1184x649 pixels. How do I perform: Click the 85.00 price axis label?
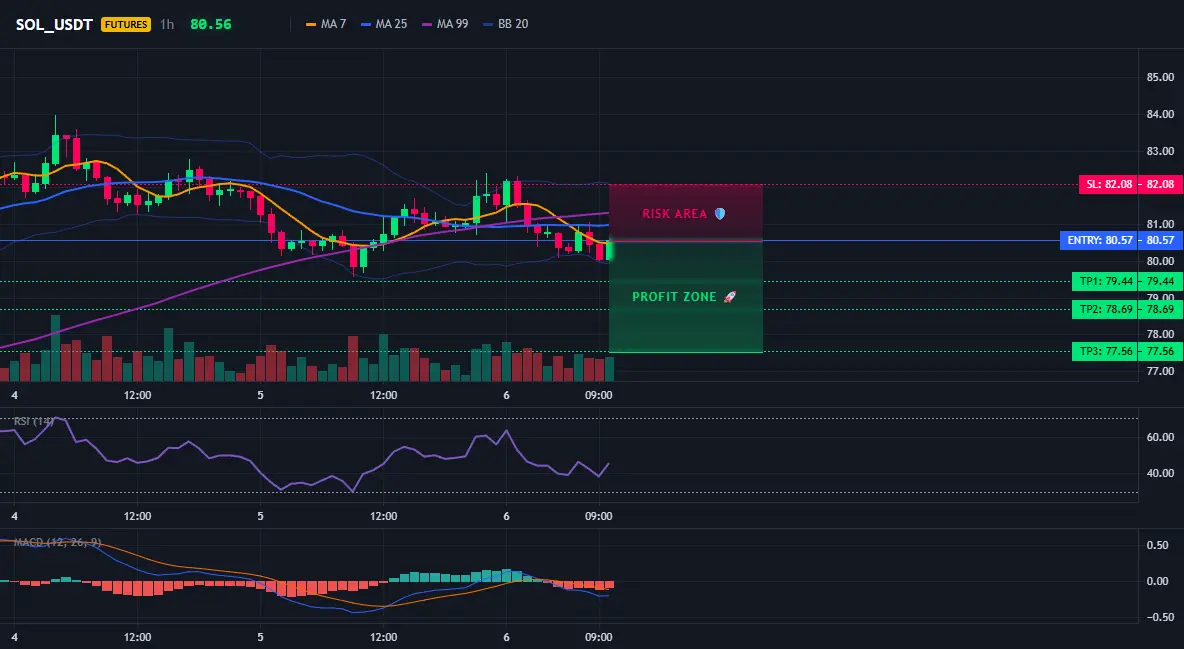click(x=1160, y=77)
